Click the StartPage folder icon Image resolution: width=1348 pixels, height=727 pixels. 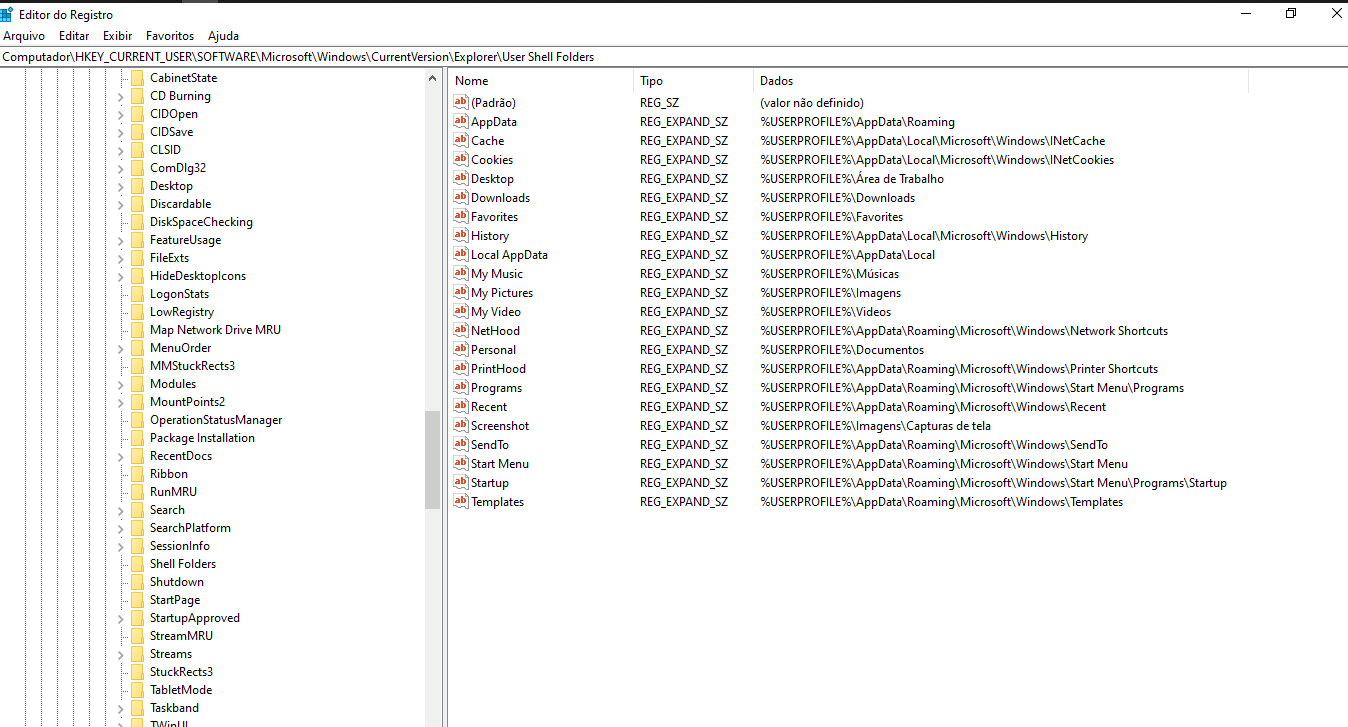[x=137, y=600]
